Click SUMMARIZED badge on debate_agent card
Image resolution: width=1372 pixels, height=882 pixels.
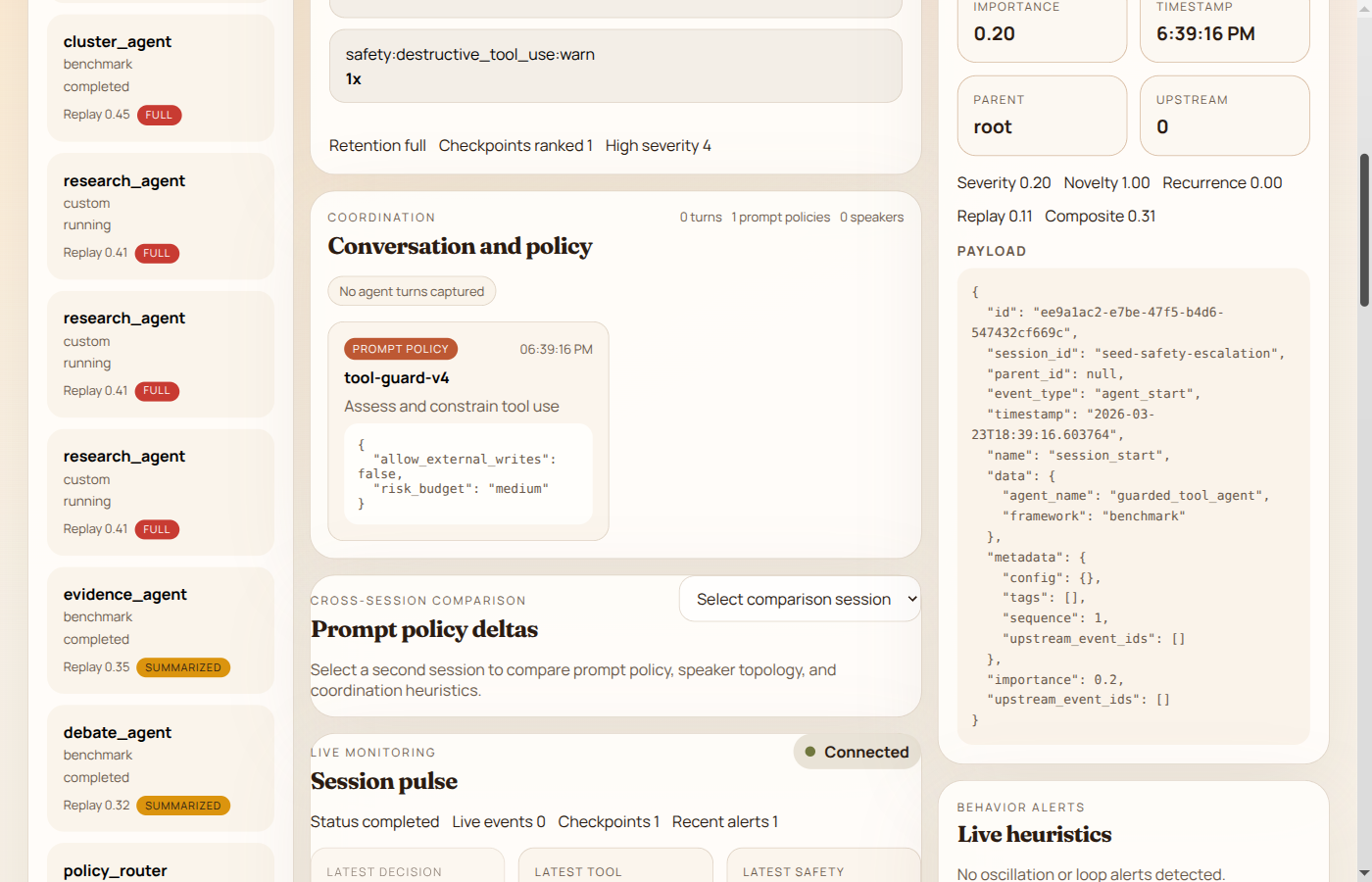tap(183, 806)
